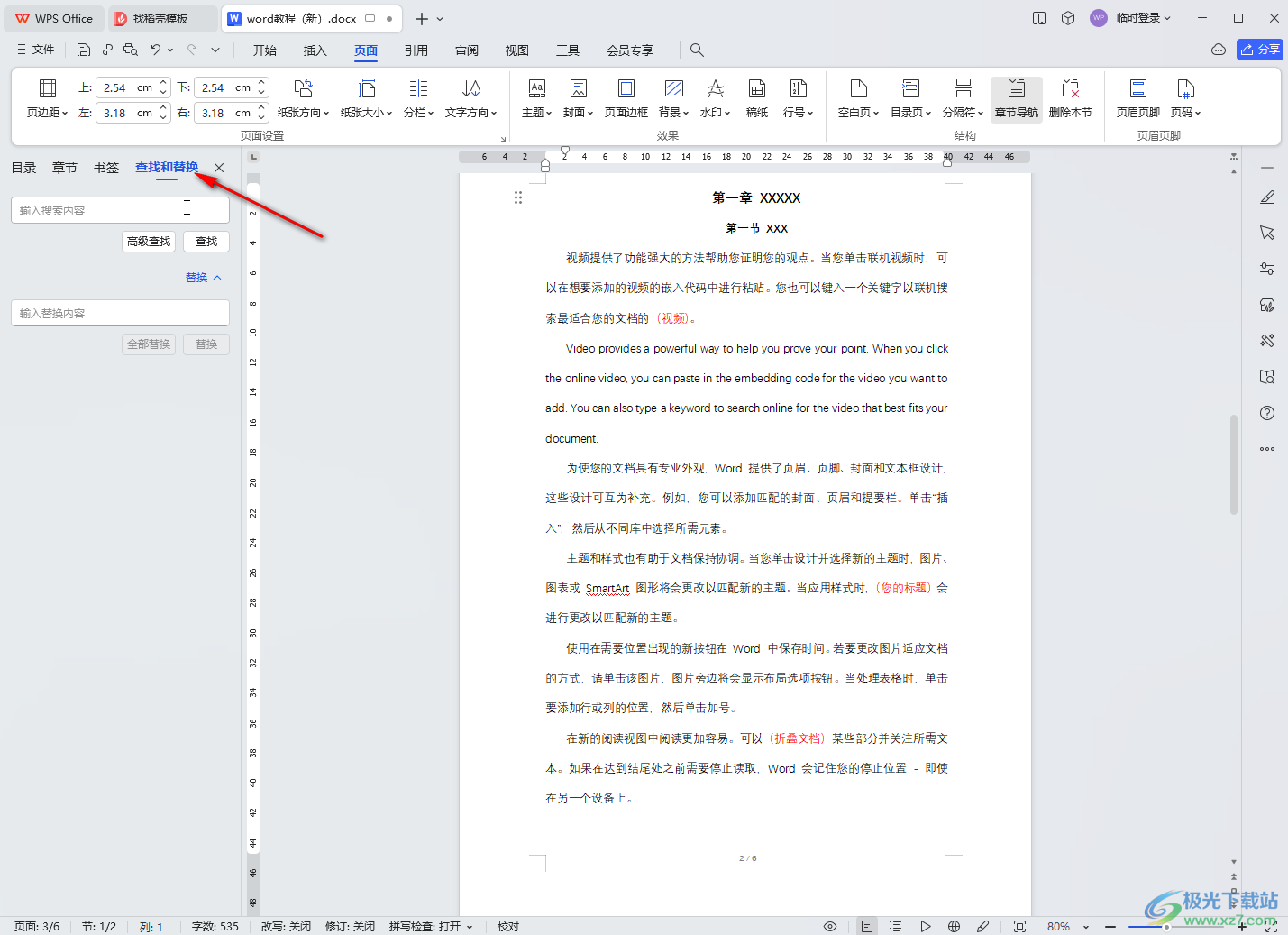Switch to the References ribbon tab
1288x935 pixels.
click(x=416, y=50)
